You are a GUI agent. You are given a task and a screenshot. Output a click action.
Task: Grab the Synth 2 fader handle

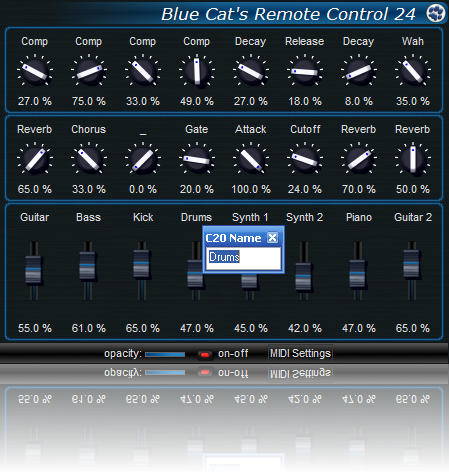click(303, 277)
